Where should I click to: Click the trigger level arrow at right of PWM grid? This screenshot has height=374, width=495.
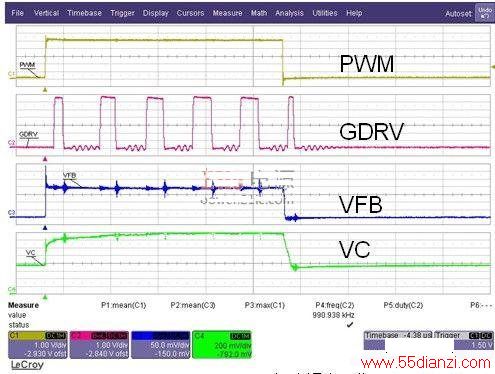[493, 67]
